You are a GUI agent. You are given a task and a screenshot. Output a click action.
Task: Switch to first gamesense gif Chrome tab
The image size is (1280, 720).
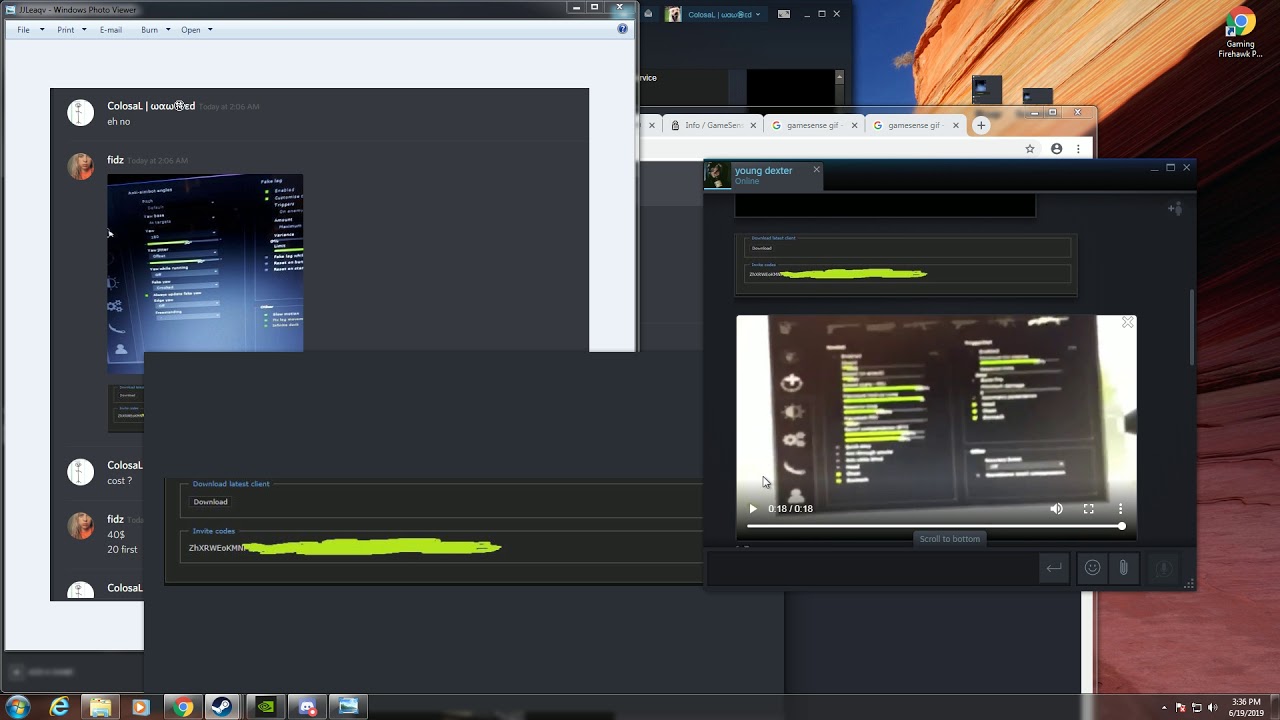point(815,125)
